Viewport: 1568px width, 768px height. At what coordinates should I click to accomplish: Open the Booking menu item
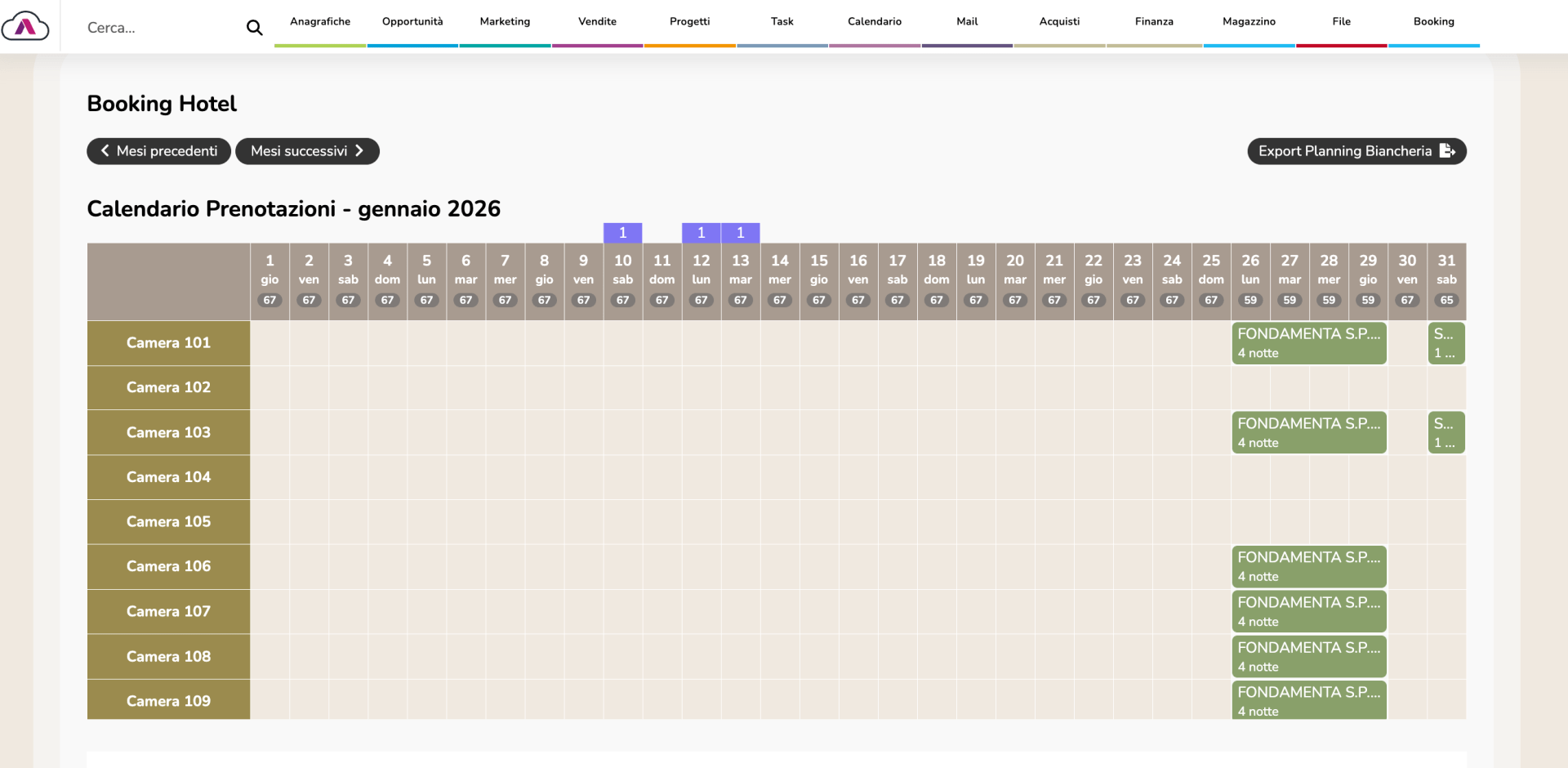pyautogui.click(x=1433, y=22)
